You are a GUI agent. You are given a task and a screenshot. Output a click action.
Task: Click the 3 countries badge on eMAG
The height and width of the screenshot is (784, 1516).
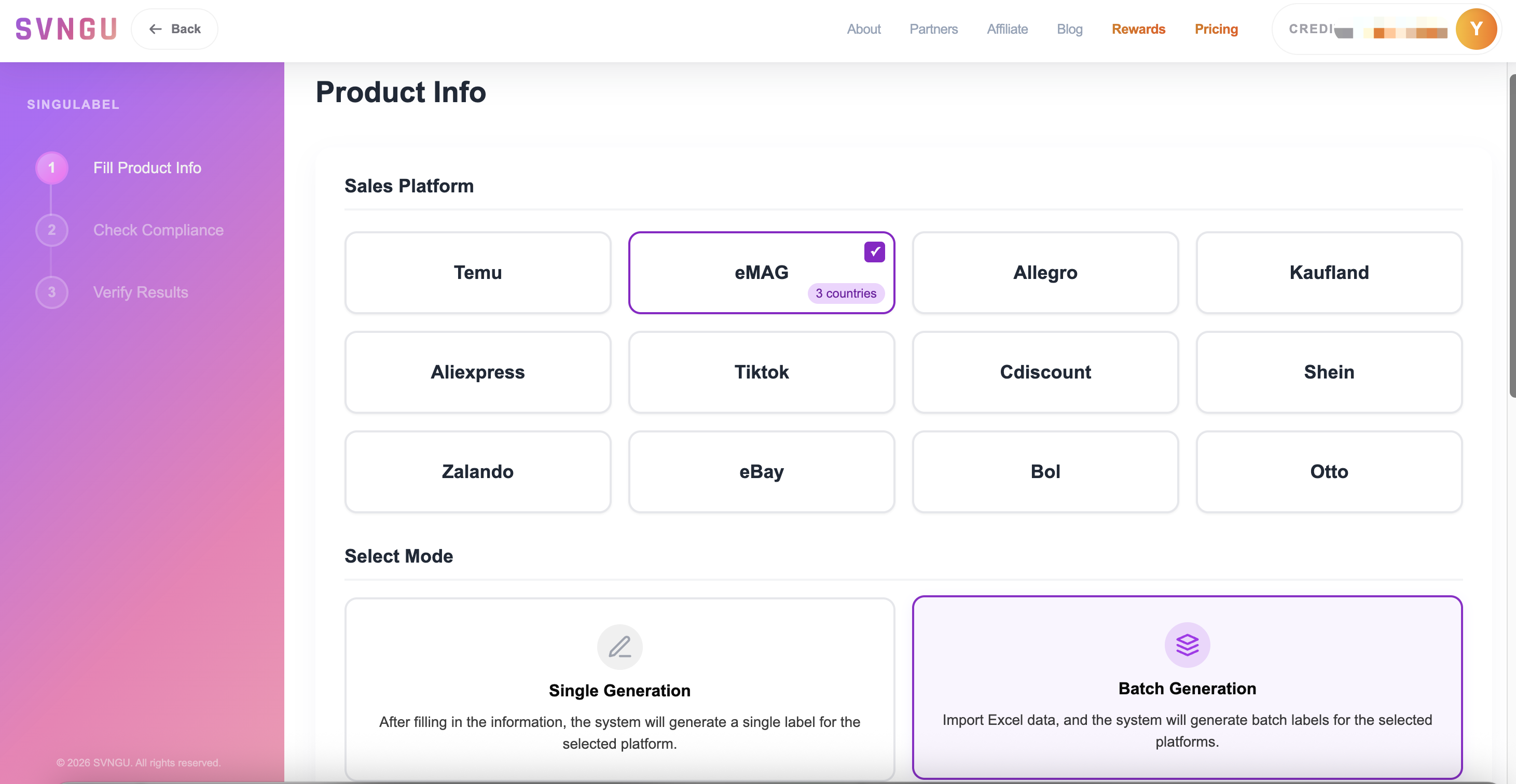(846, 293)
